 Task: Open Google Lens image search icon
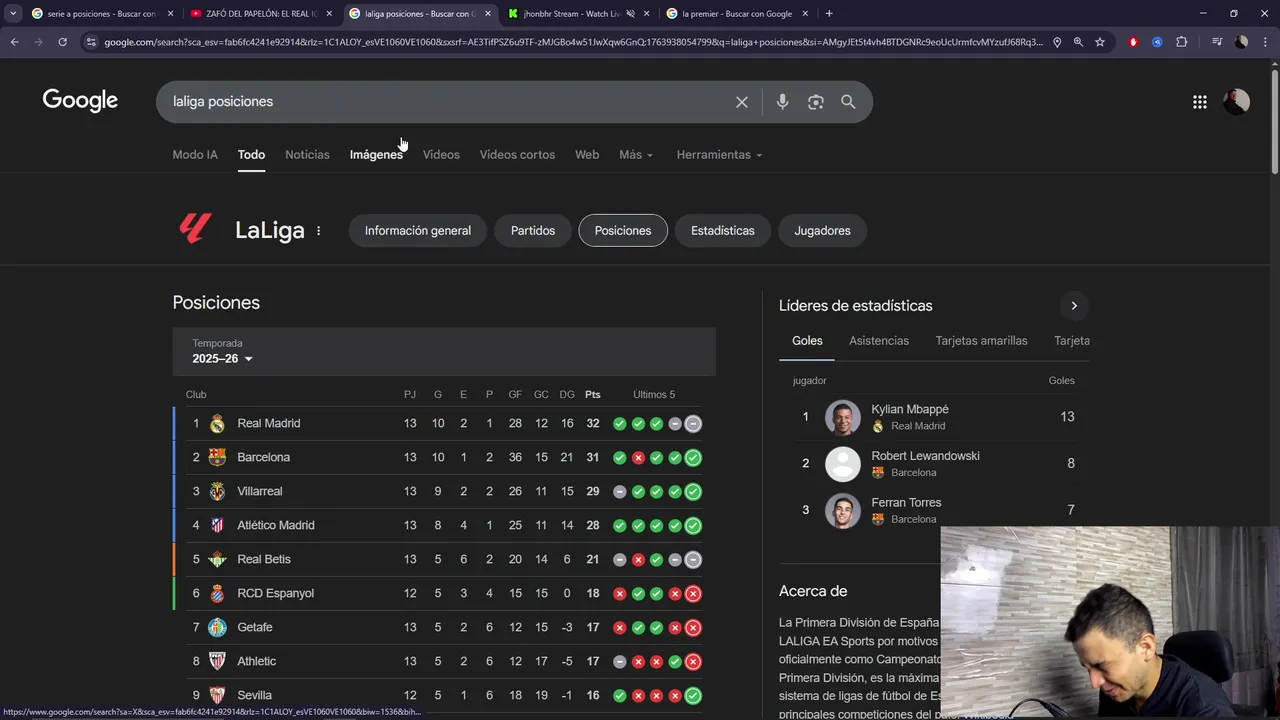[816, 102]
